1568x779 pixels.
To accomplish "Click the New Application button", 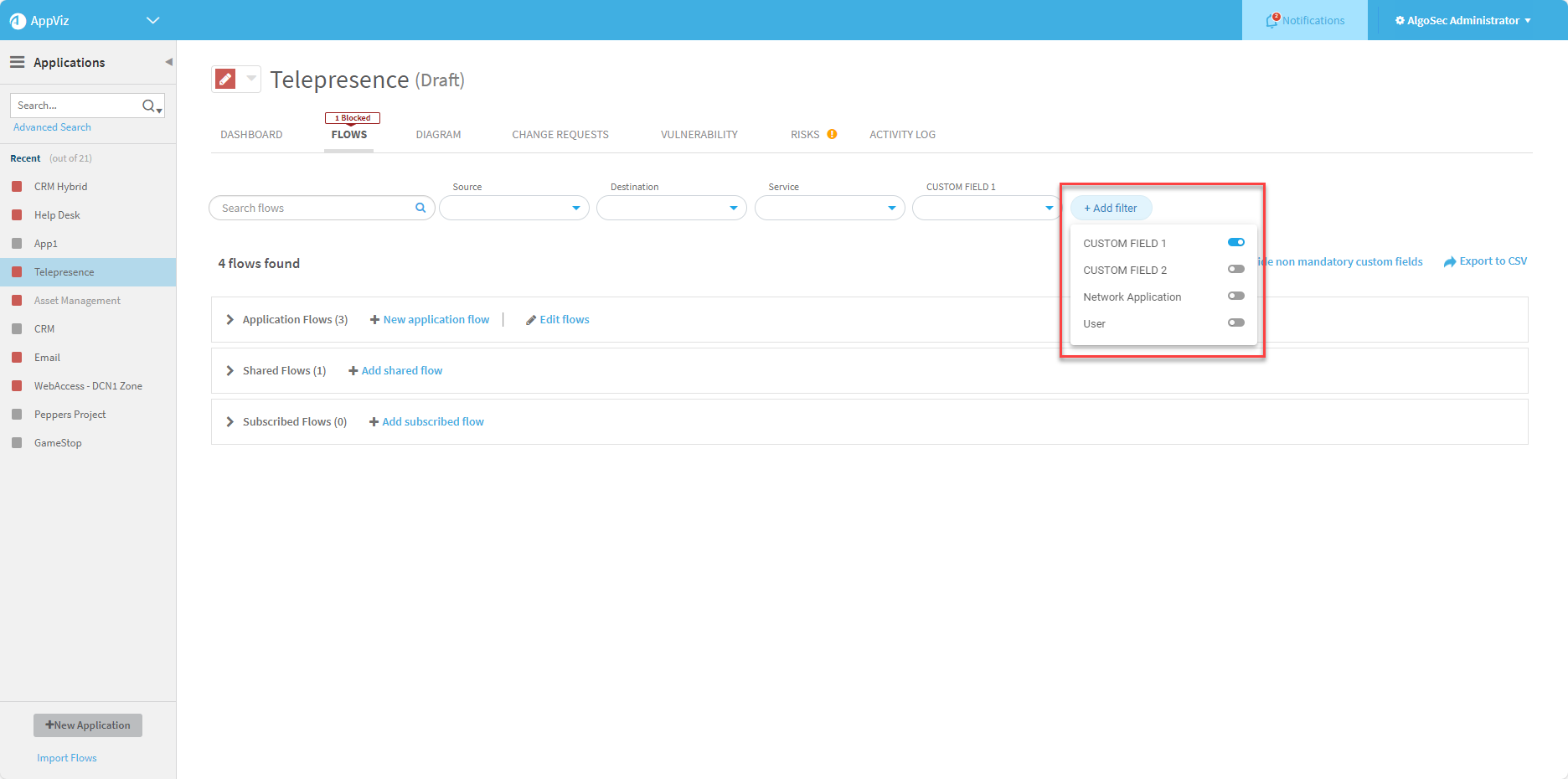I will coord(88,725).
